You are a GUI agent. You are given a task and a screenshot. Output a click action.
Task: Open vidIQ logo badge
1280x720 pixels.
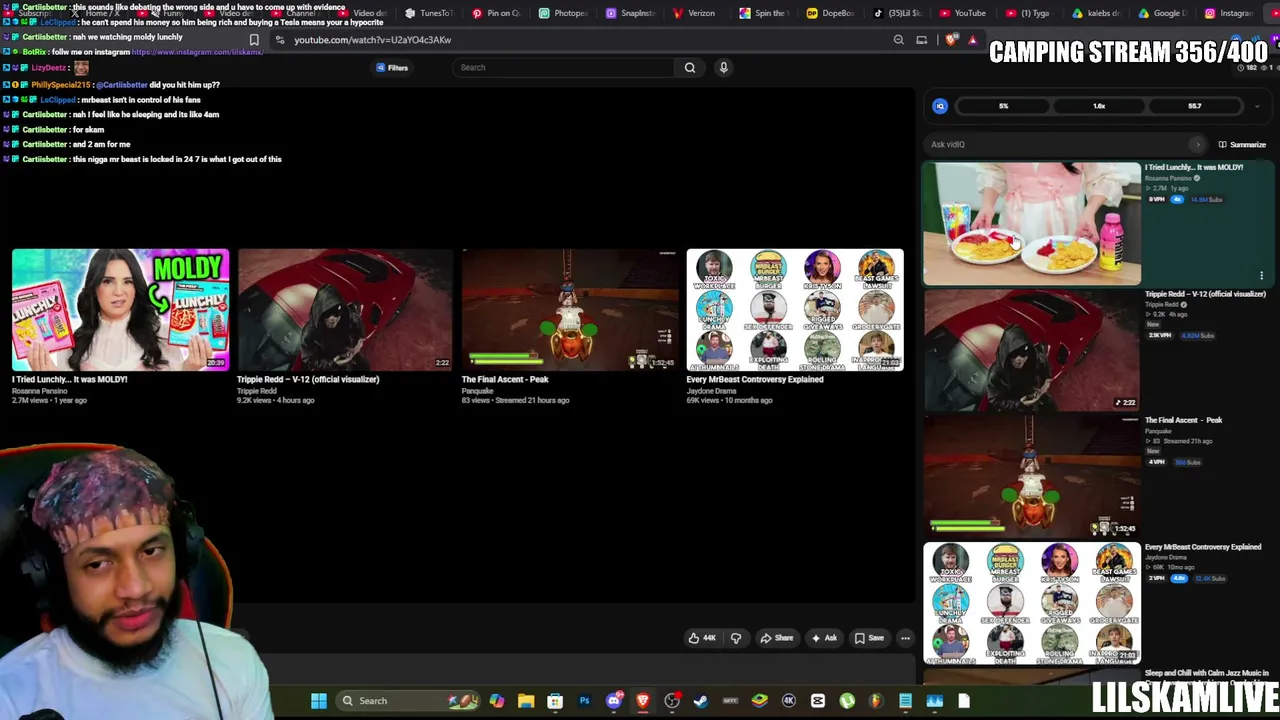coord(940,106)
